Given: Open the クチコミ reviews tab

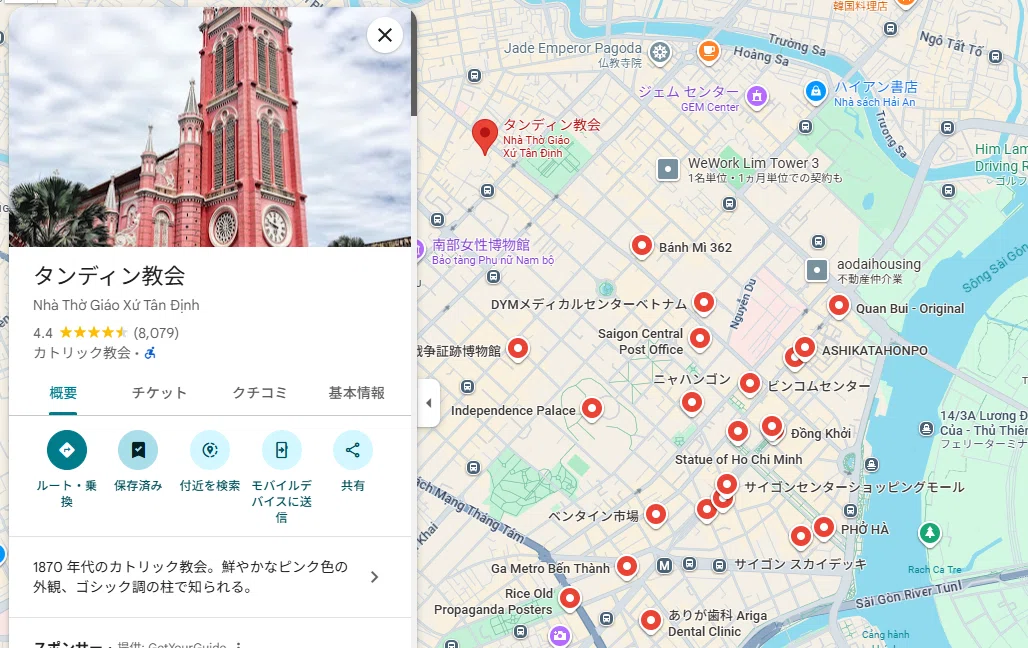Looking at the screenshot, I should pyautogui.click(x=260, y=393).
